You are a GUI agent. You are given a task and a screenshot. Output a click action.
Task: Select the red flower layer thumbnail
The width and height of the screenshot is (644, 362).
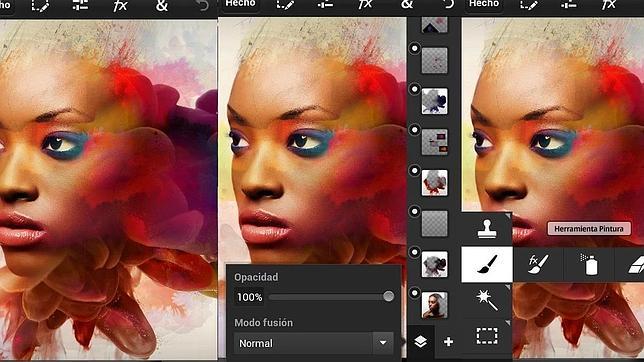pos(435,182)
